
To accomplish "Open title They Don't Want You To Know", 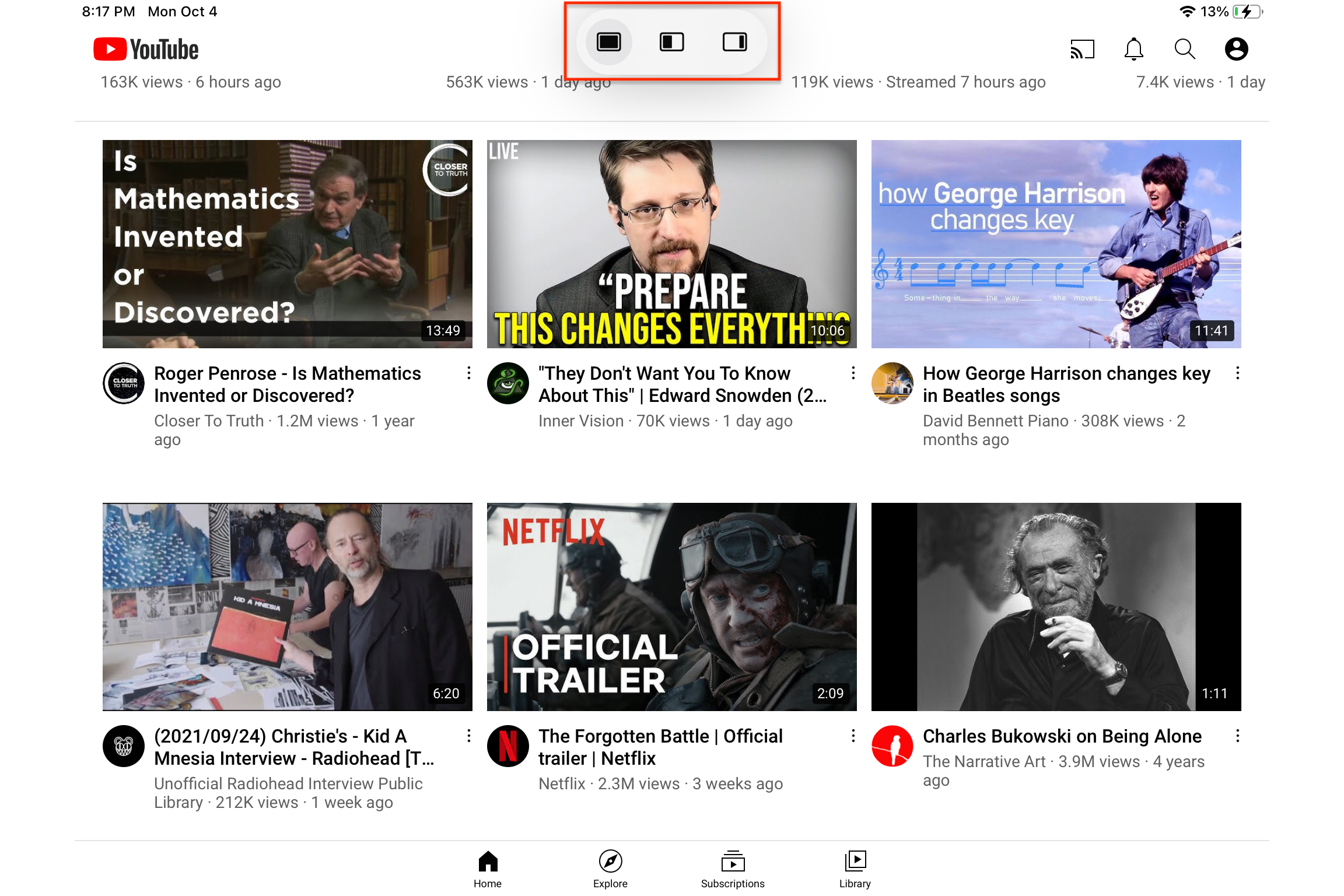I will [x=682, y=384].
